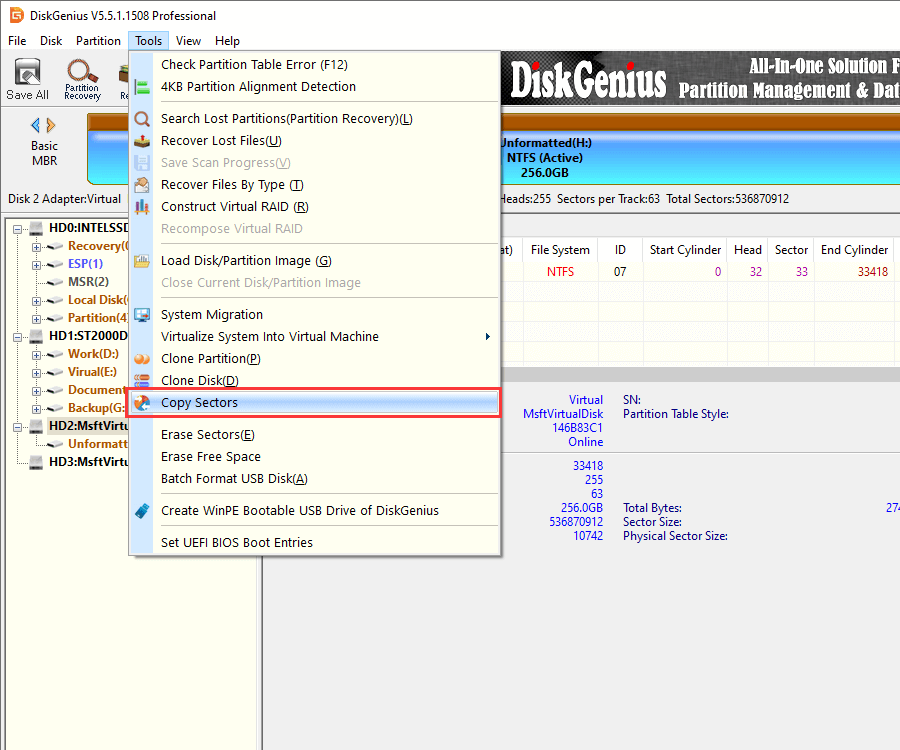Collapse the HD2:MsftVirtu tree node
Viewport: 900px width, 750px height.
(18, 426)
